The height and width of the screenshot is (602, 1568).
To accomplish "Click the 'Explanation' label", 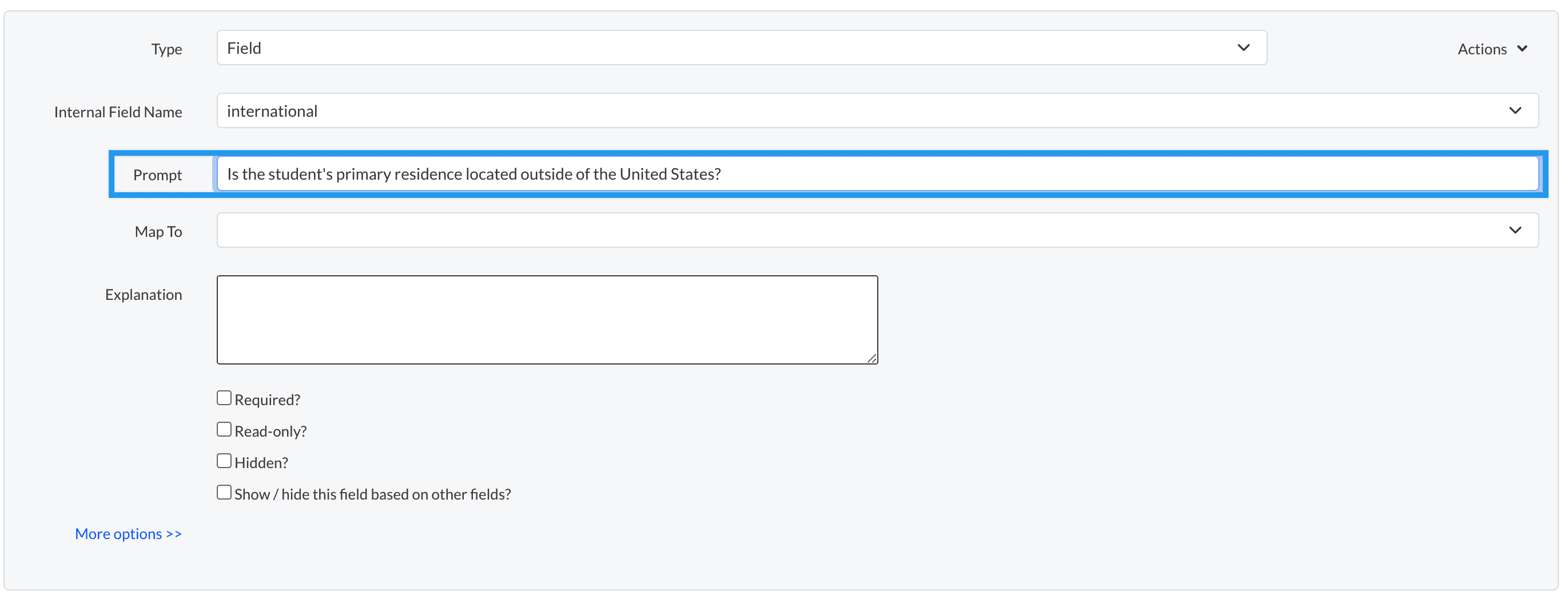I will coord(144,295).
